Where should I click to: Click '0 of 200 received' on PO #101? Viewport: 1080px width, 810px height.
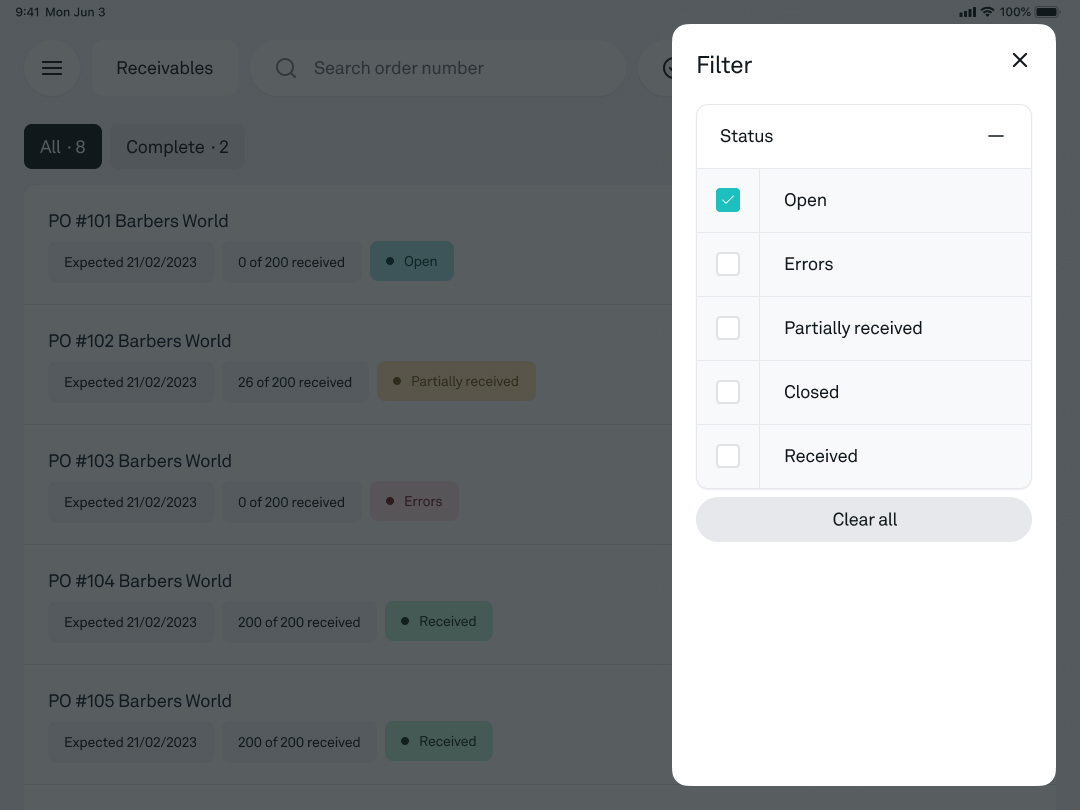(291, 262)
